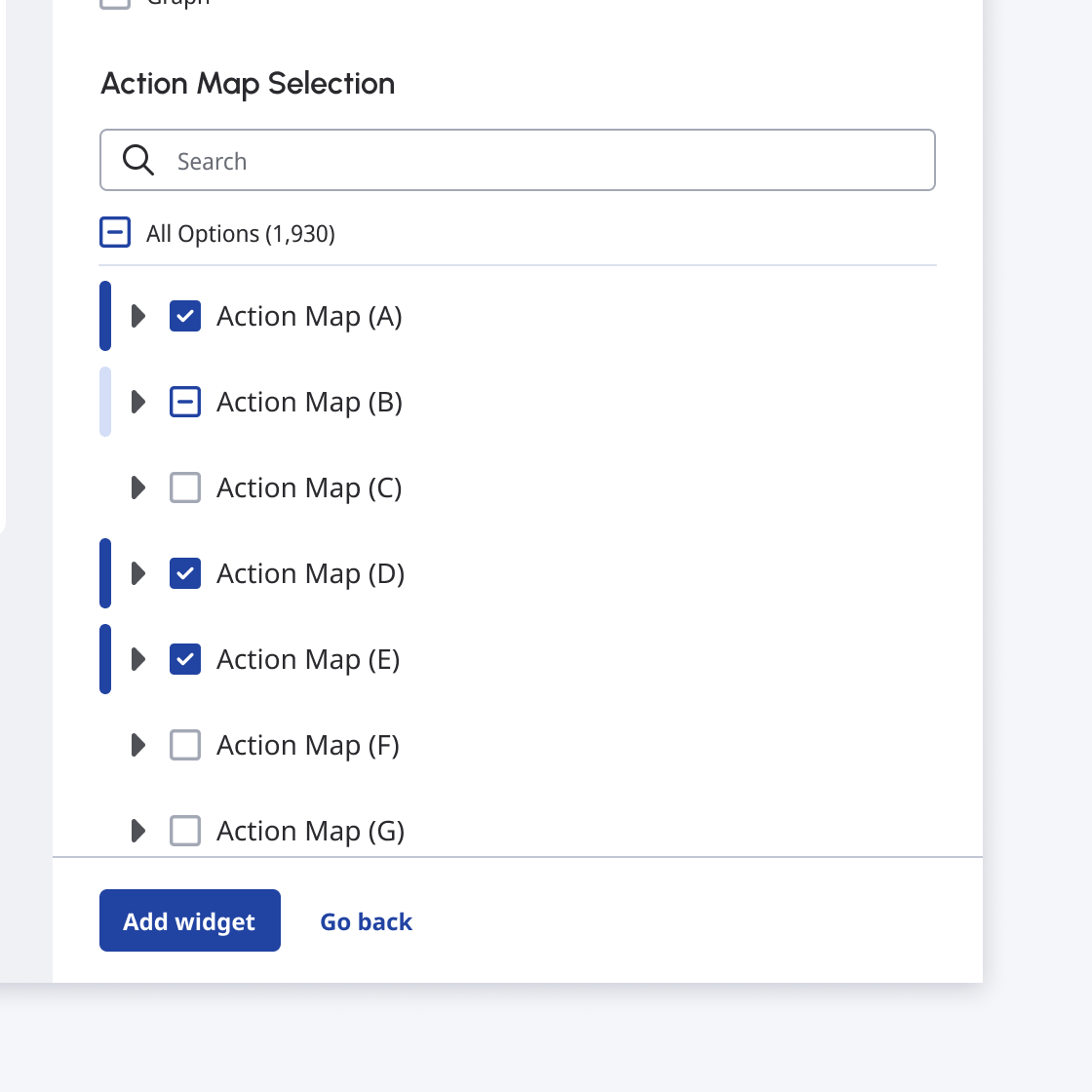Click the magnifying glass search icon
This screenshot has height=1092, width=1092.
coord(137,160)
